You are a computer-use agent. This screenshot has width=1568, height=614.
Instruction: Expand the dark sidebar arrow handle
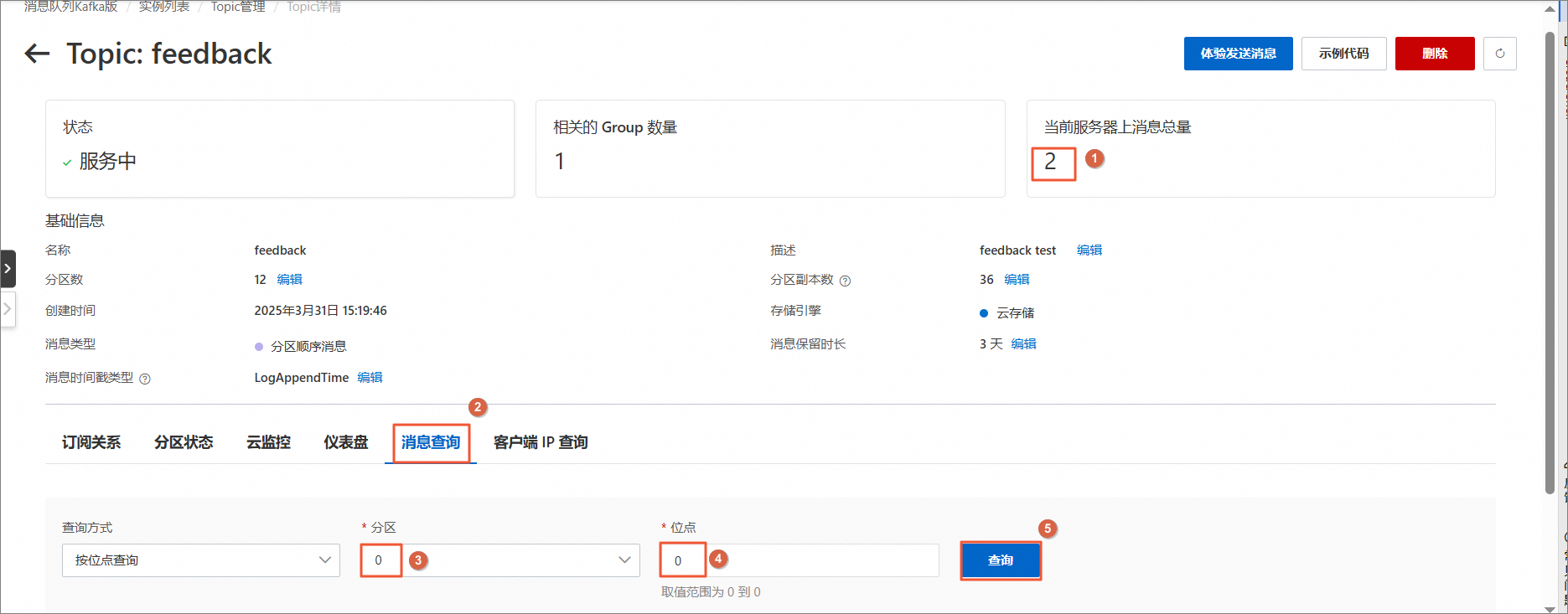click(x=8, y=269)
